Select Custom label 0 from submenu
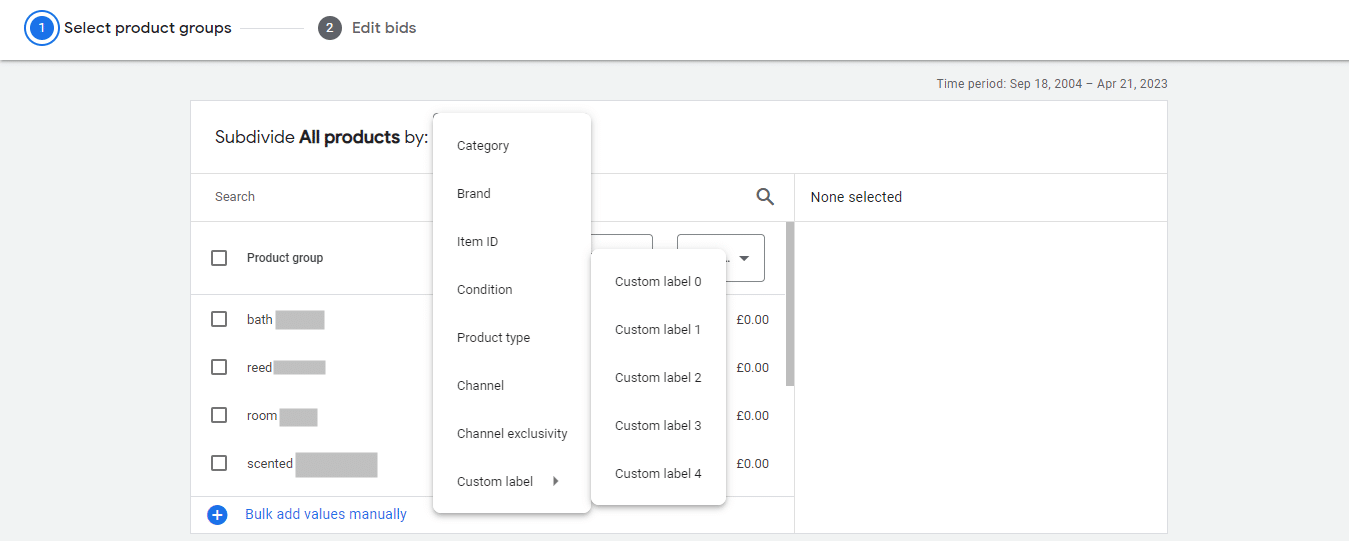This screenshot has width=1349, height=541. [x=658, y=282]
